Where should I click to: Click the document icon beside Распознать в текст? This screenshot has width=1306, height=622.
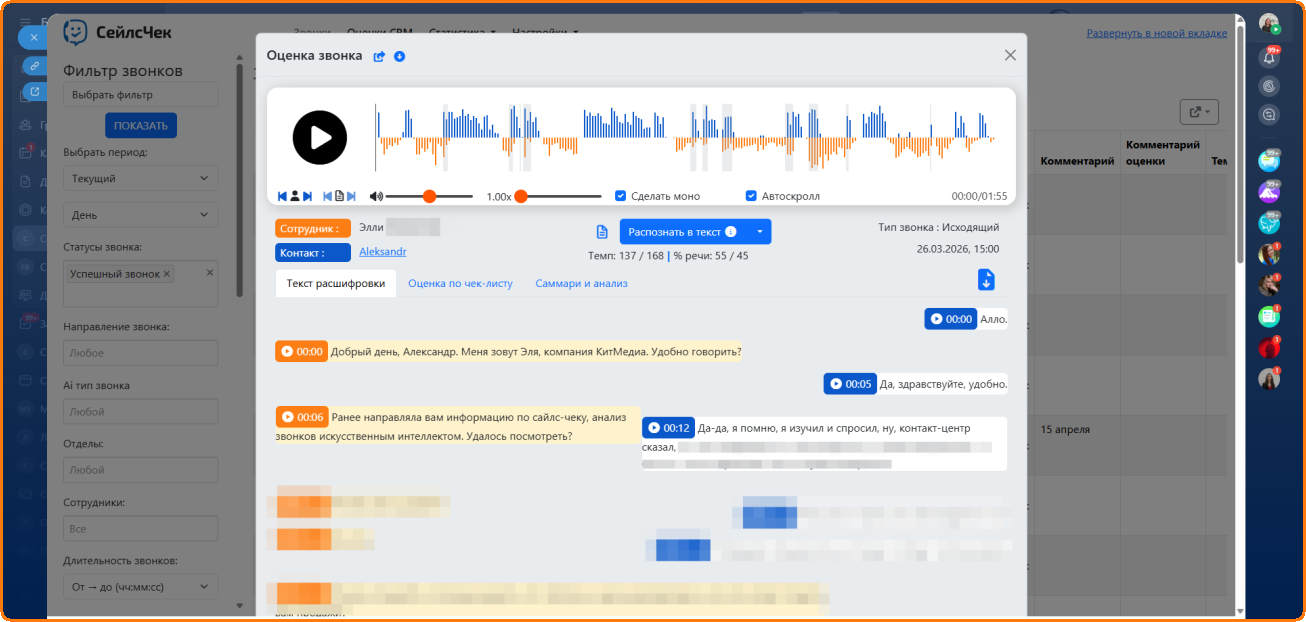(x=602, y=232)
